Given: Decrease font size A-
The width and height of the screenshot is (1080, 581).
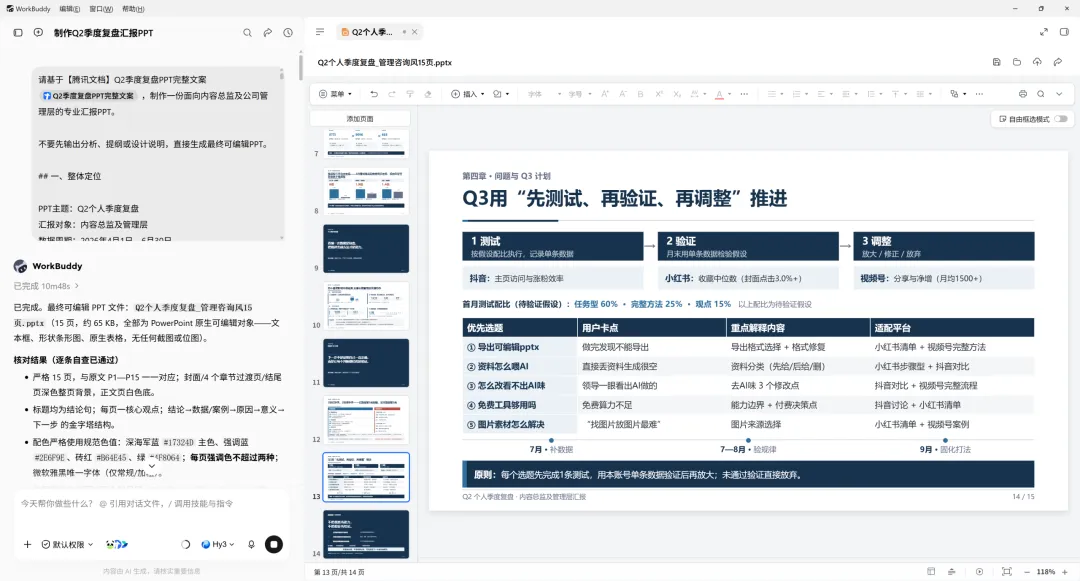Looking at the screenshot, I should pyautogui.click(x=623, y=94).
